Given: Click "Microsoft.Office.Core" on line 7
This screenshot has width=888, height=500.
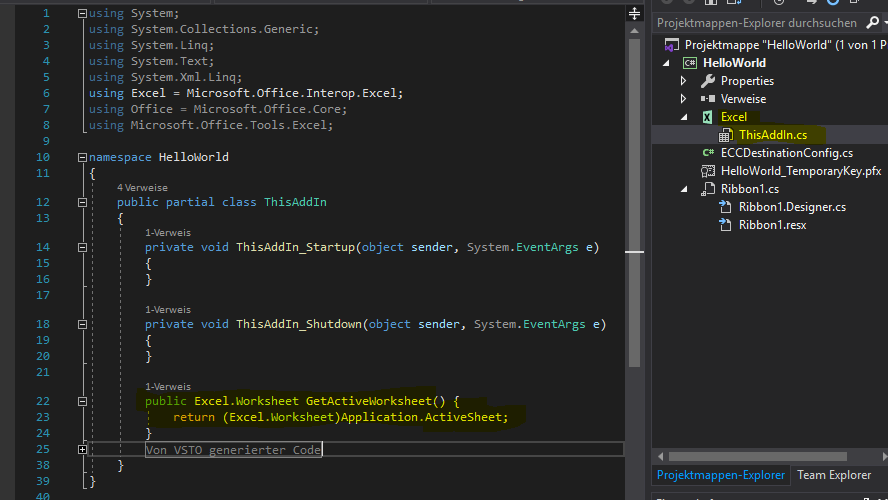Looking at the screenshot, I should point(267,109).
